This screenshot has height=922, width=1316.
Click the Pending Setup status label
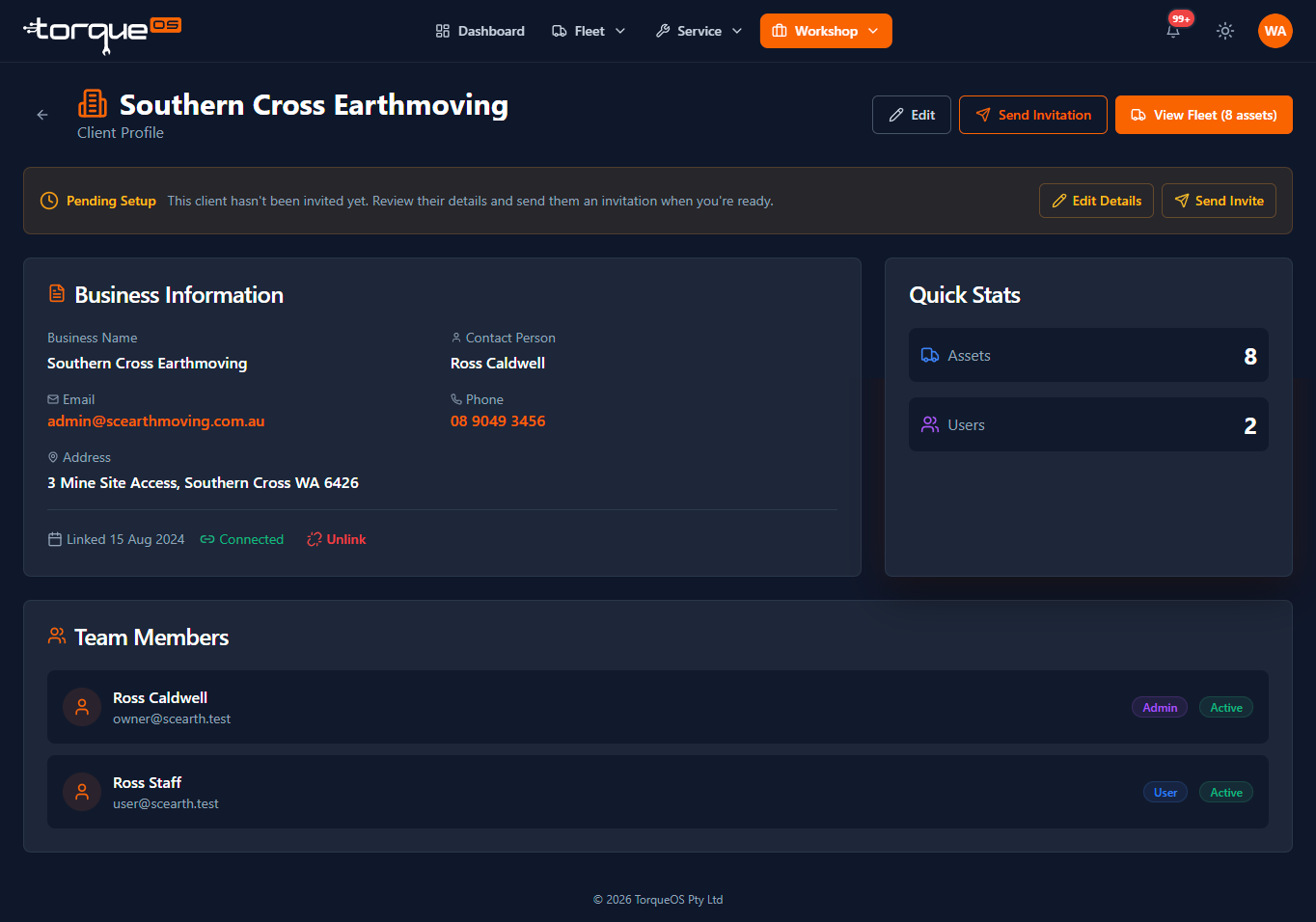point(111,201)
